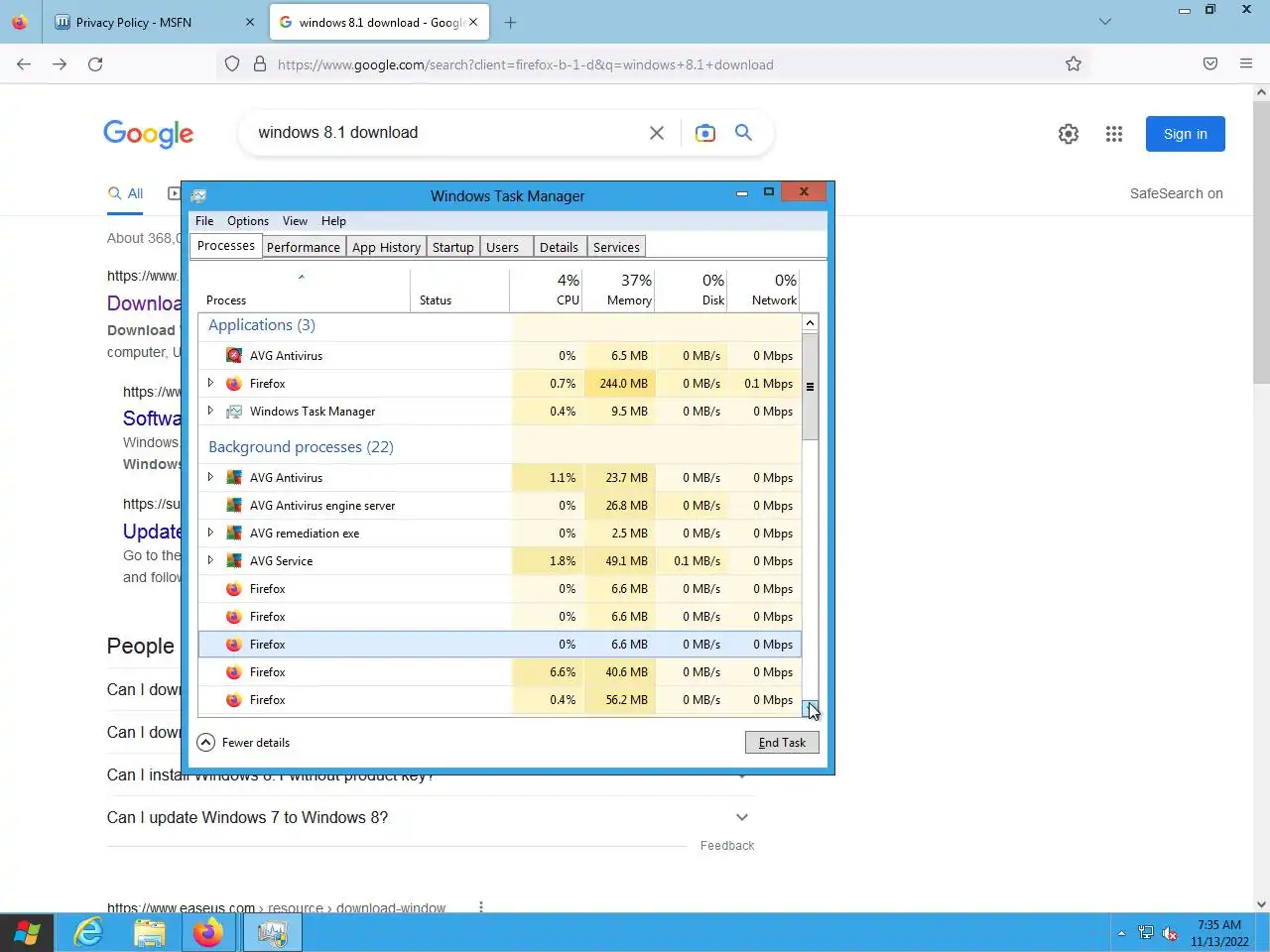Screen dimensions: 1270x952
Task: Select the Firefox row using 40.6 MB memory
Action: (x=500, y=671)
